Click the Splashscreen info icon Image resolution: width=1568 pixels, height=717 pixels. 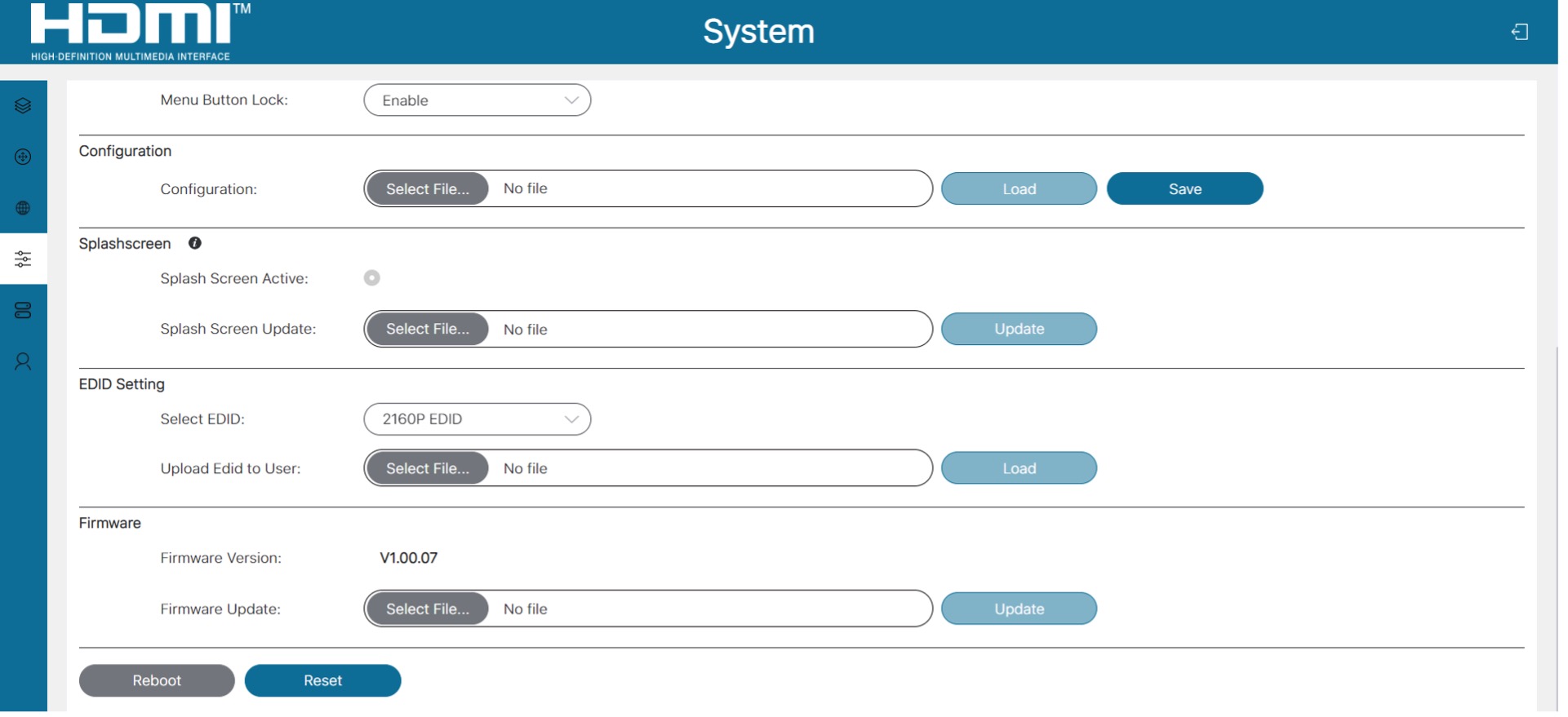[195, 243]
